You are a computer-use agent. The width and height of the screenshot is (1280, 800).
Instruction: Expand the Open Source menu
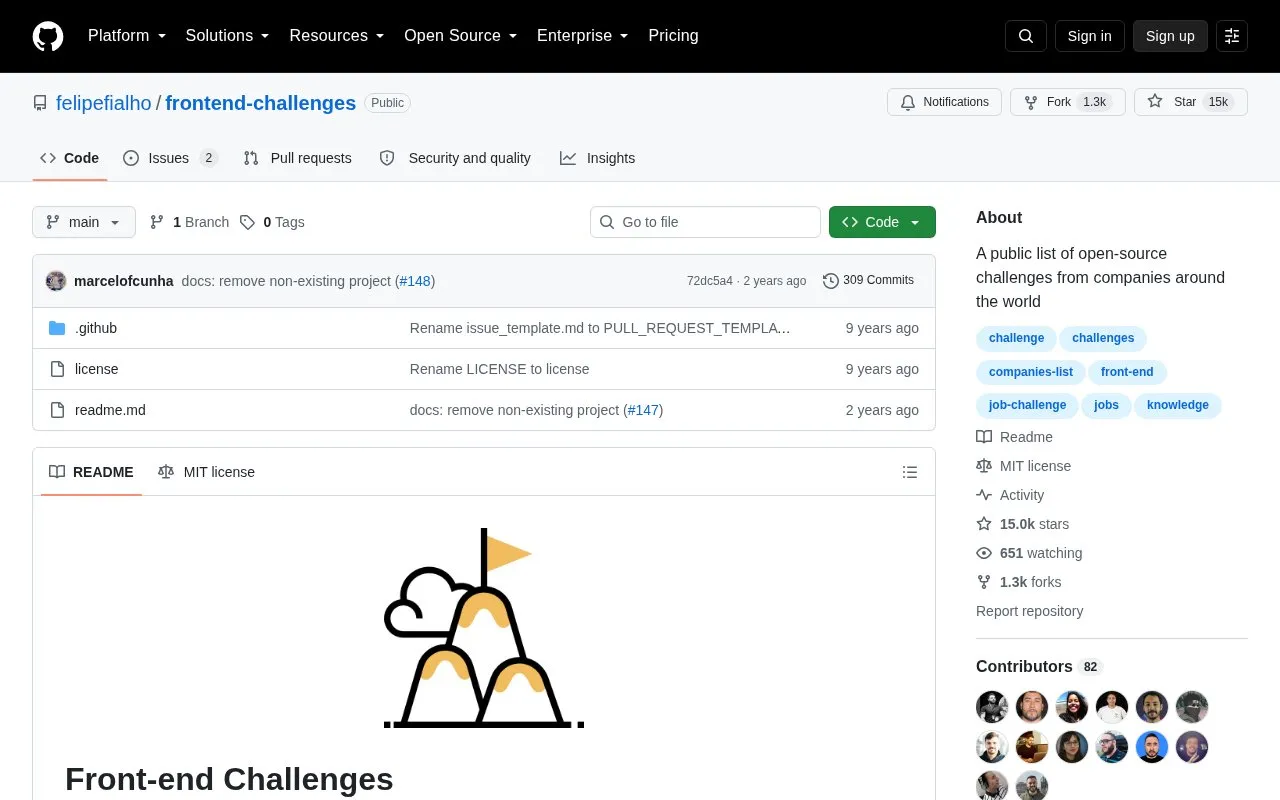point(461,36)
